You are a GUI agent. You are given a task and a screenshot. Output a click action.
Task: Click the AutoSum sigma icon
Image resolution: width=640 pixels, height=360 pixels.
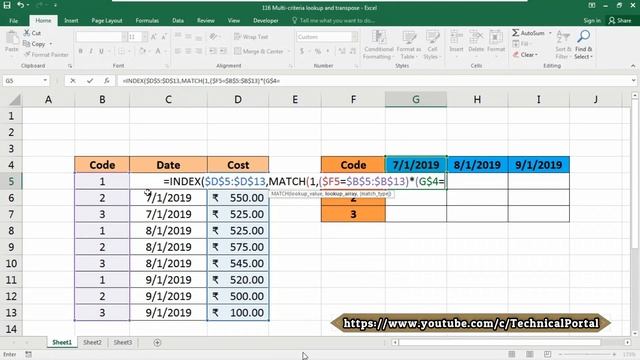coord(516,33)
